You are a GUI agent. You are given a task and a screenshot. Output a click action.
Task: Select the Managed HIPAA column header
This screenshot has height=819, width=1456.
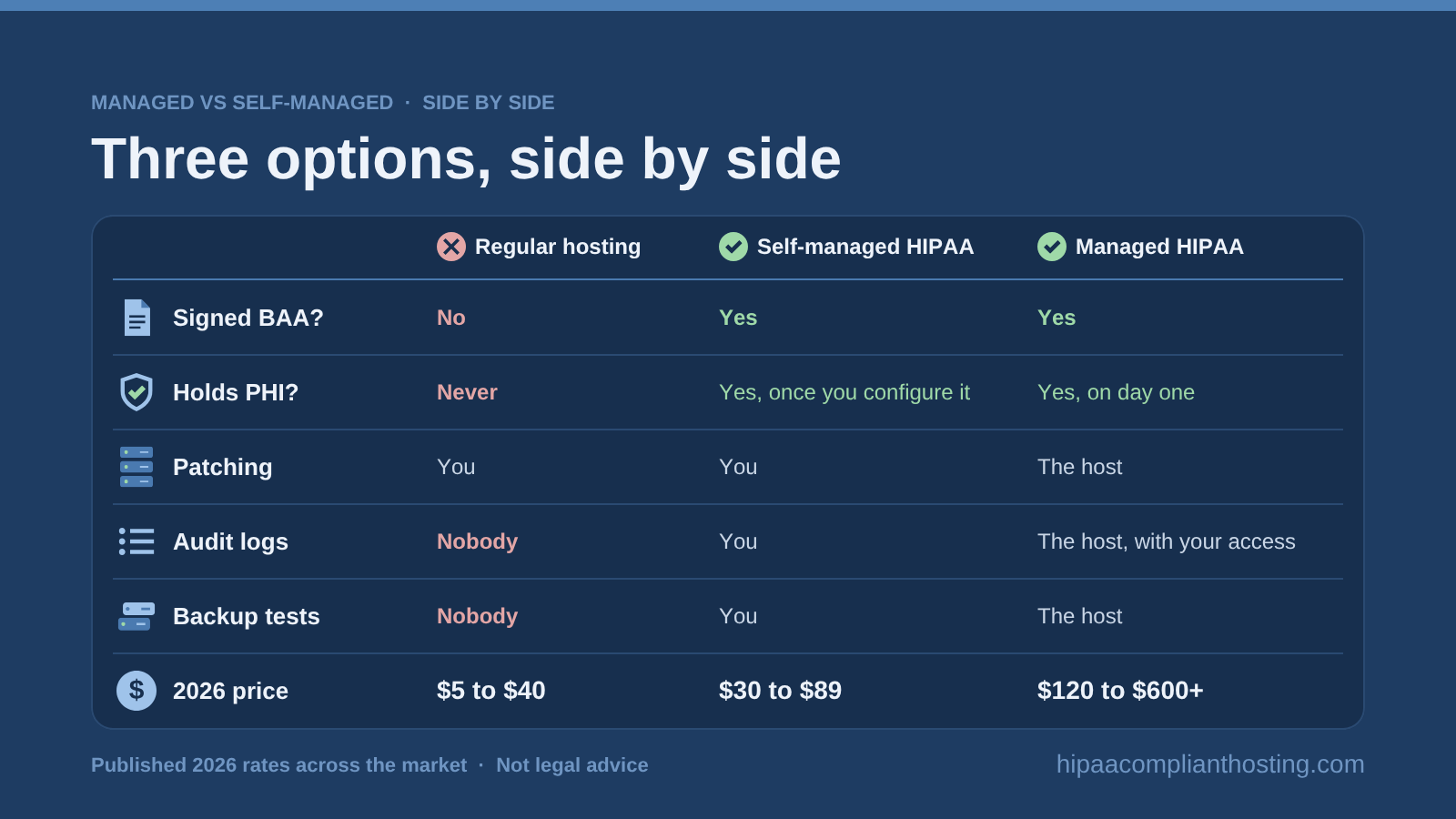[1159, 247]
